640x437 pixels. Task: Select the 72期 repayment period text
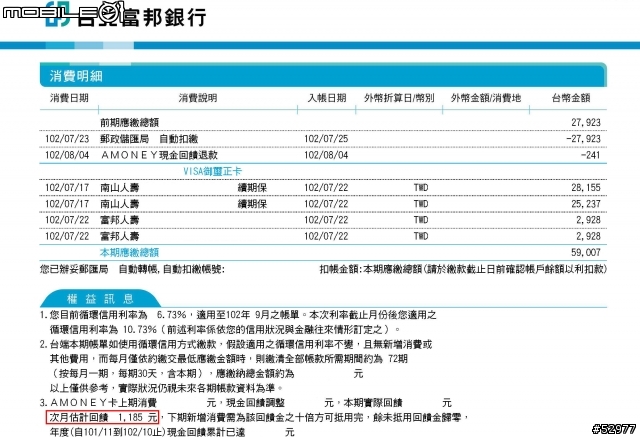398,359
